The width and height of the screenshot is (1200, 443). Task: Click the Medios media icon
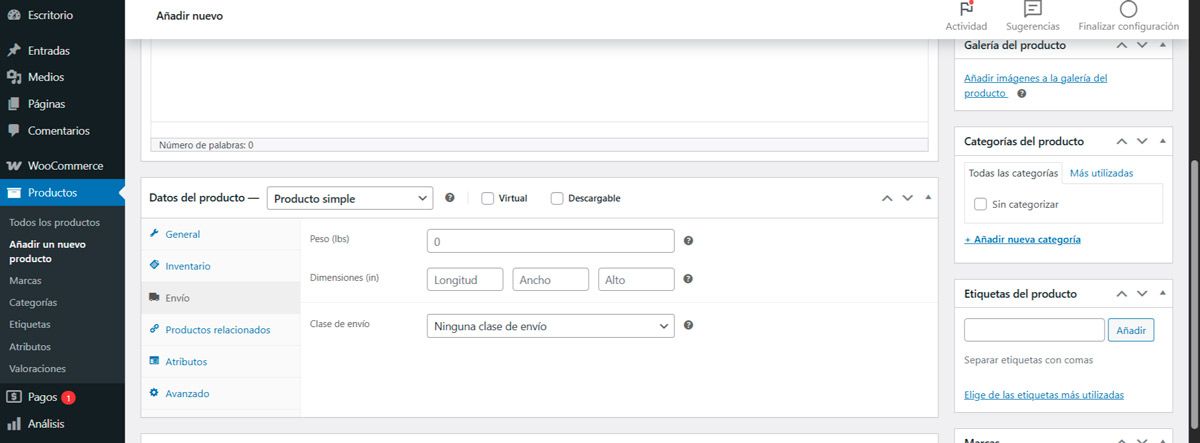click(14, 77)
